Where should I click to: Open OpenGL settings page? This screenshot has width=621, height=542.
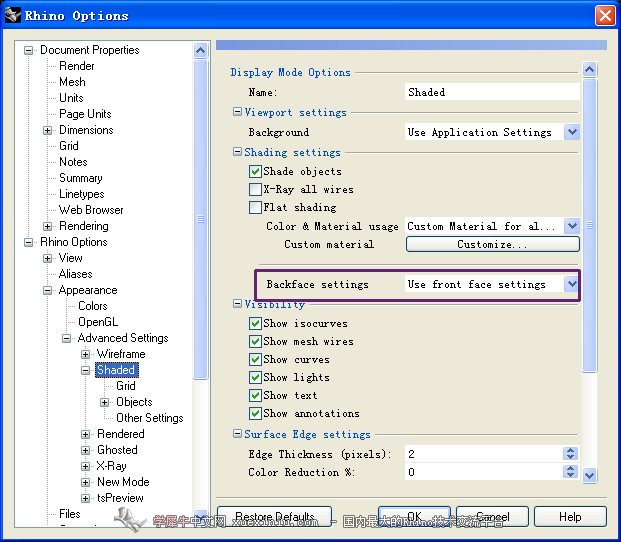98,322
